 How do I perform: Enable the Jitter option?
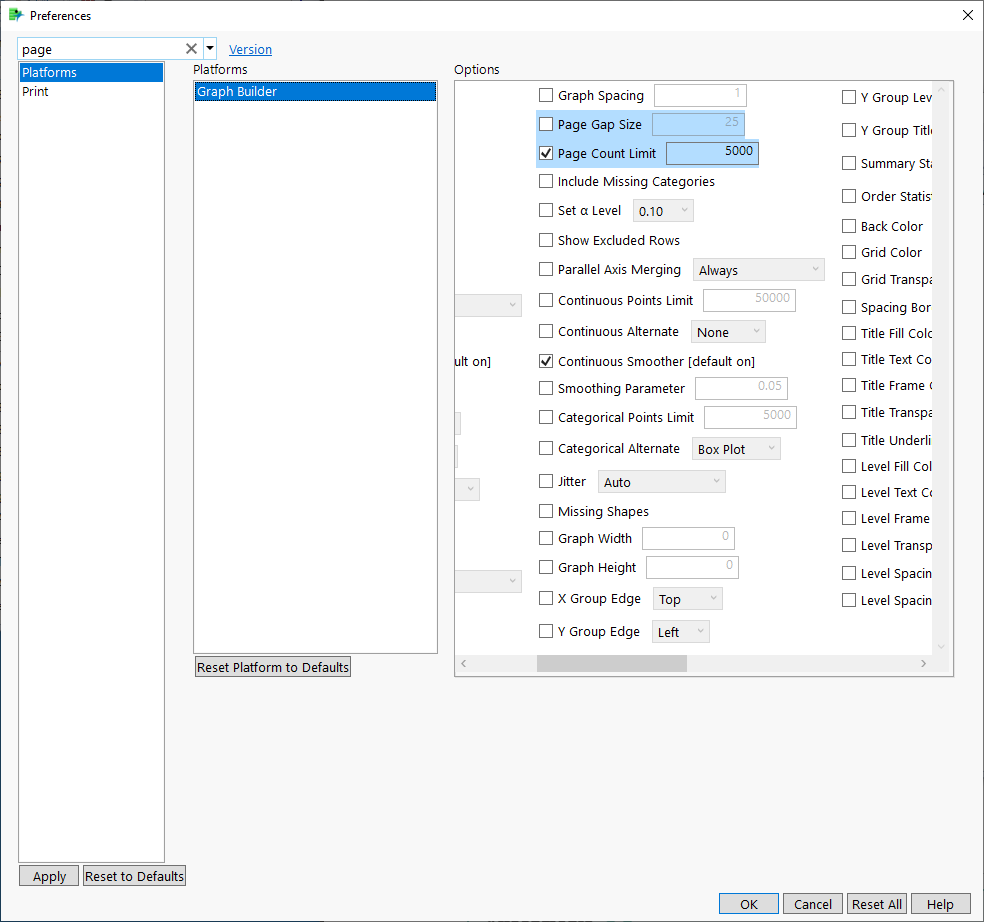click(546, 481)
